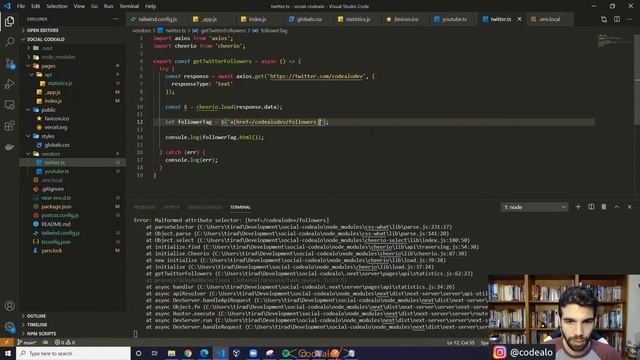The height and width of the screenshot is (360, 640).
Task: Click the main branch status bar item
Action: click(x=27, y=342)
